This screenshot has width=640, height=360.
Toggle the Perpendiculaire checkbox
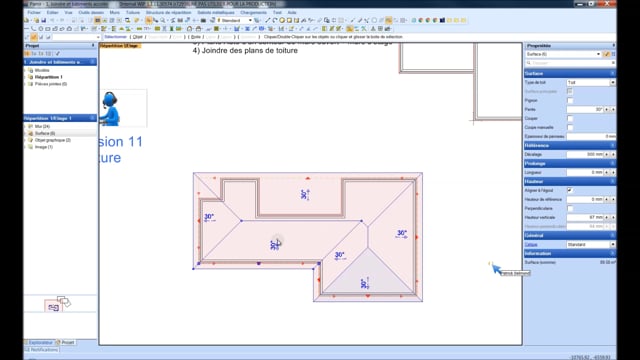point(570,209)
